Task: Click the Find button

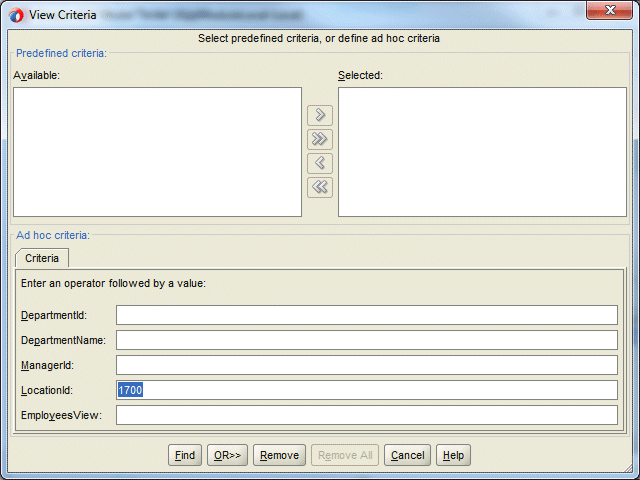Action: pyautogui.click(x=184, y=455)
